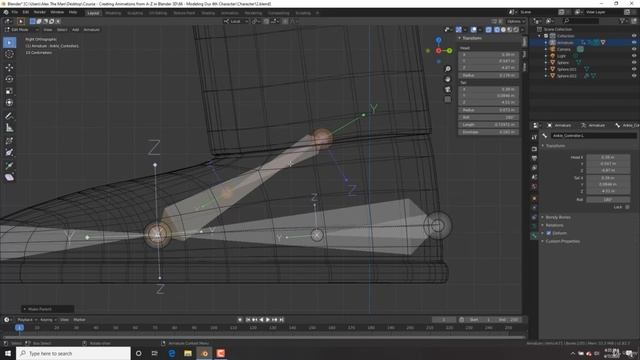
Task: Select the Scale tool in left toolbar
Action: (9, 91)
